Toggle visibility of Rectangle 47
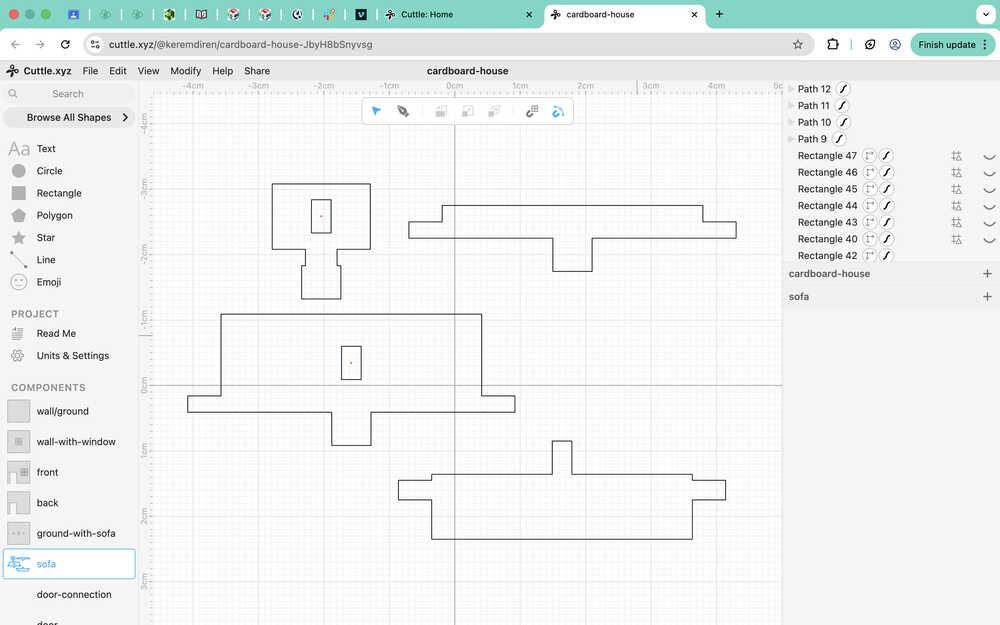The height and width of the screenshot is (625, 1000). [989, 156]
